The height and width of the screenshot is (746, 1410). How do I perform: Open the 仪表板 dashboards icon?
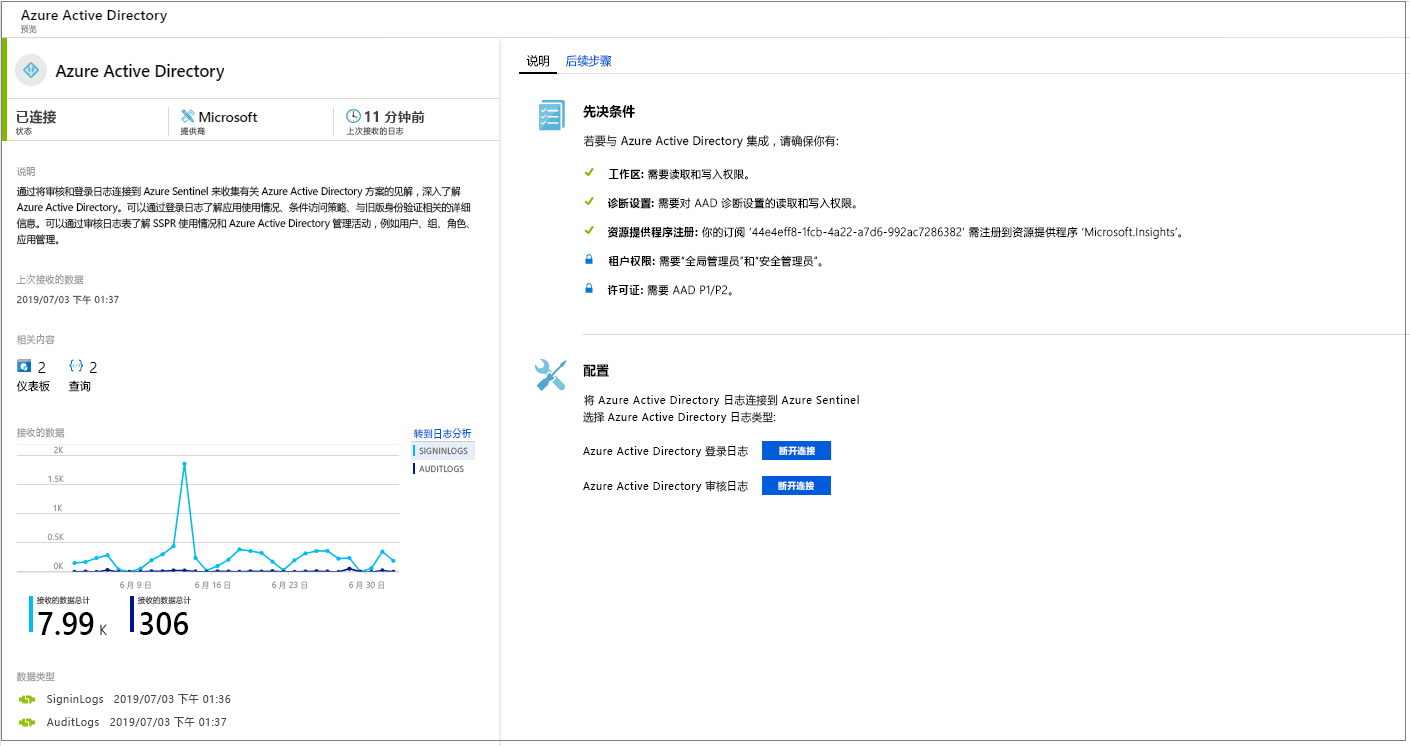pos(25,366)
